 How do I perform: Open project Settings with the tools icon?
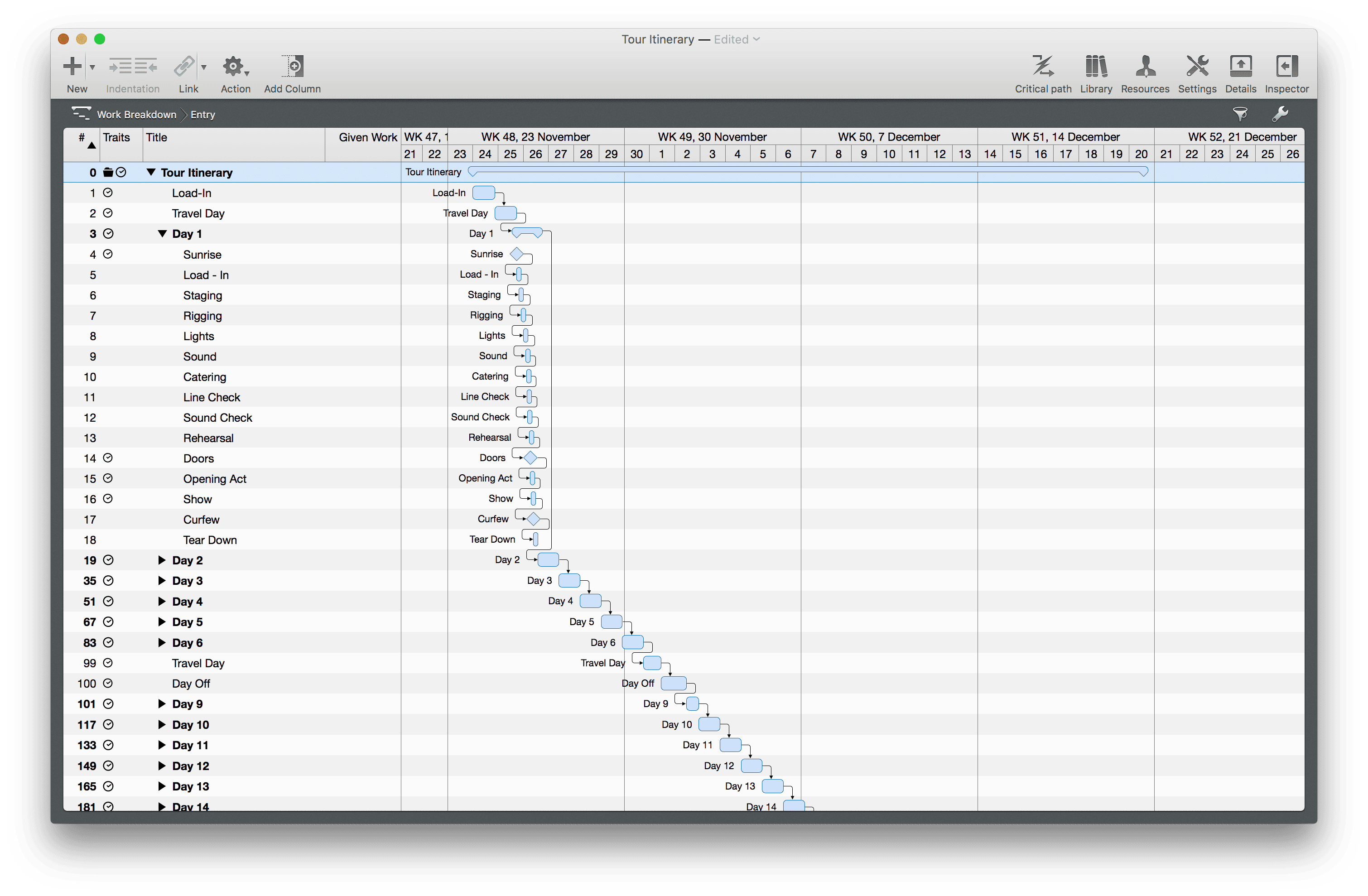[1197, 67]
